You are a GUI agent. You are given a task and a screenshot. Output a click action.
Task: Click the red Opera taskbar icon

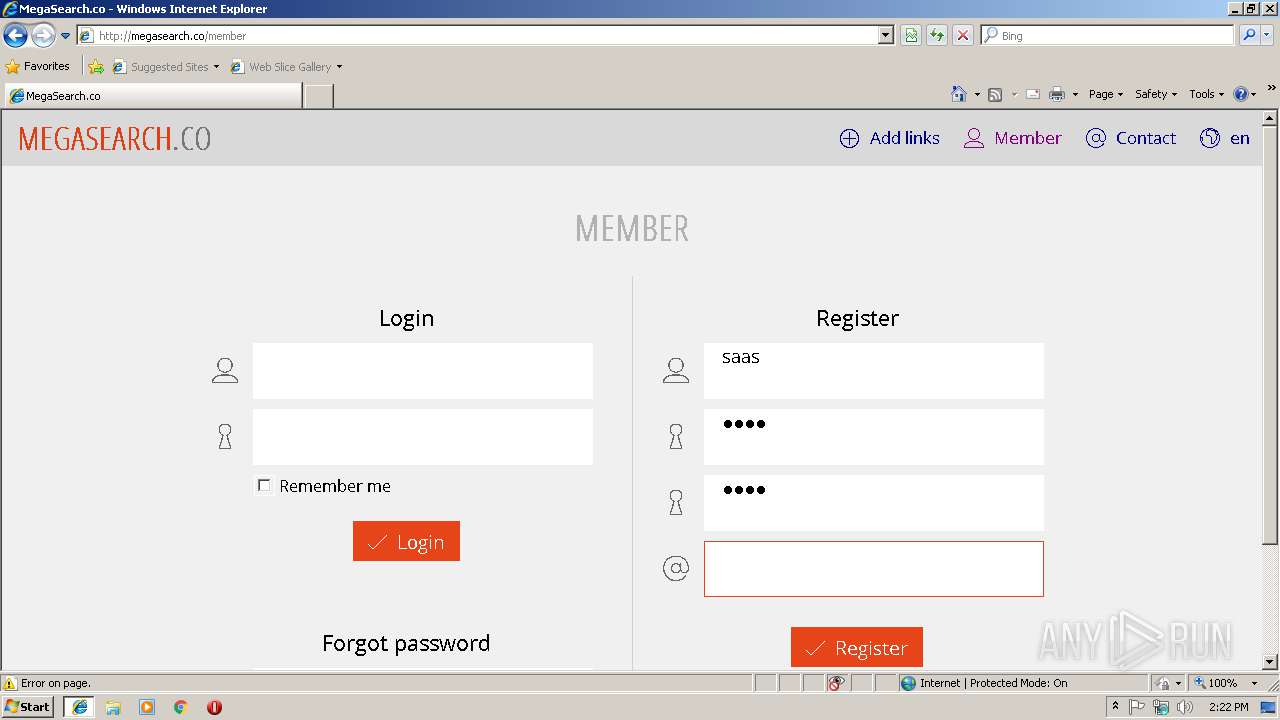tap(214, 707)
